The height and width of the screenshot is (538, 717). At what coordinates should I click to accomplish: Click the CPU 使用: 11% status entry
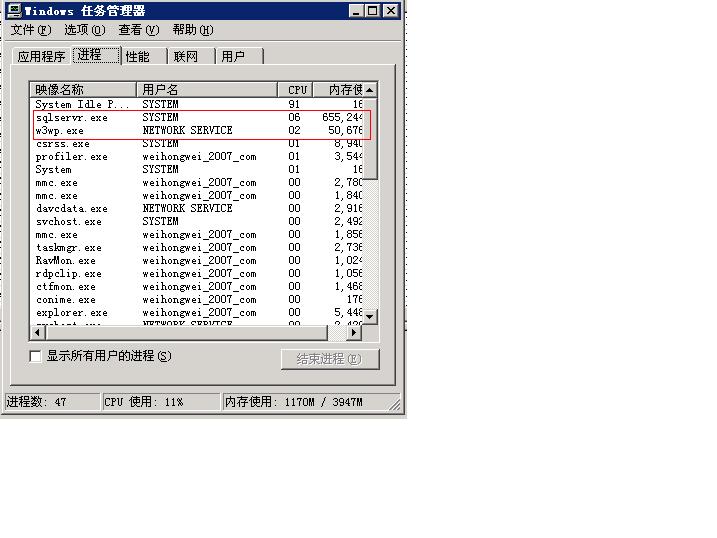click(161, 402)
